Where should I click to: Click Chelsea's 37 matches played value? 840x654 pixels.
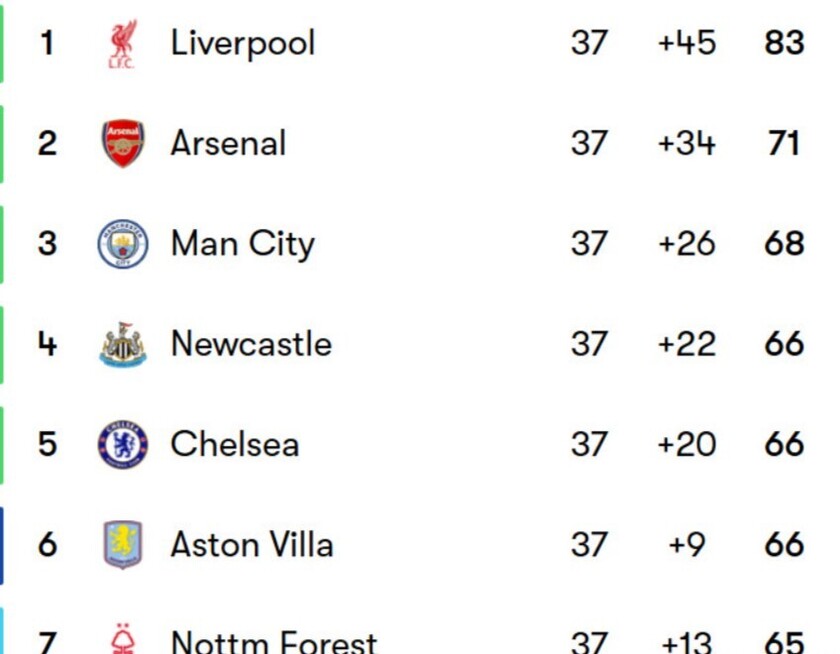[x=589, y=444]
